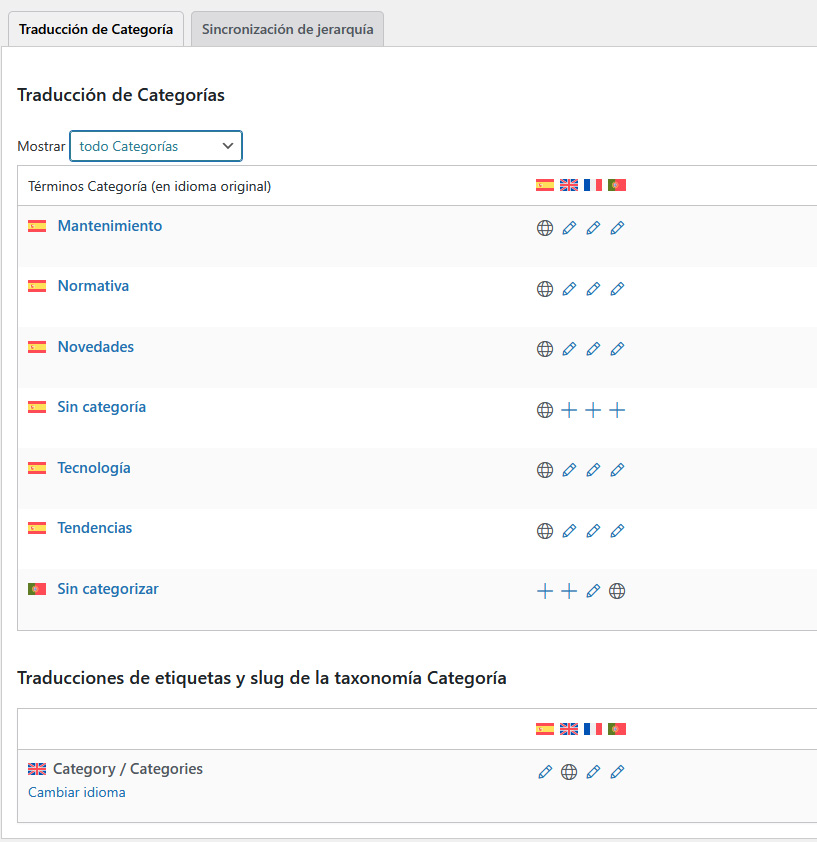This screenshot has width=817, height=842.
Task: Edit Portuguese translation of Novedades
Action: (617, 349)
